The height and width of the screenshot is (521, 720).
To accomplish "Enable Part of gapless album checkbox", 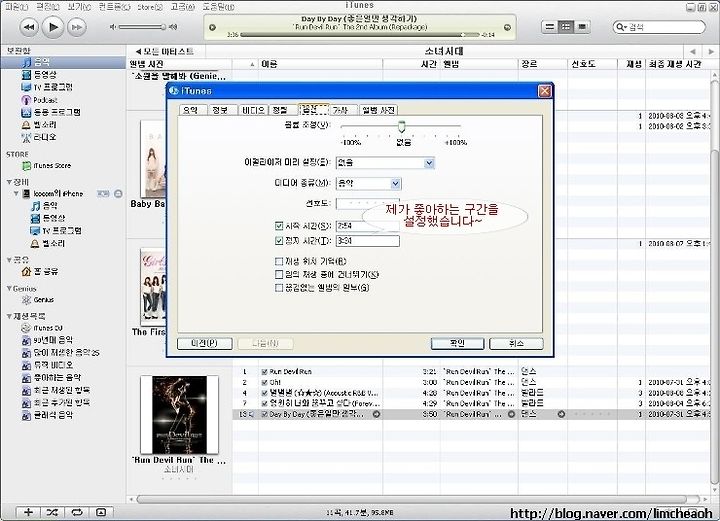I will click(x=279, y=288).
